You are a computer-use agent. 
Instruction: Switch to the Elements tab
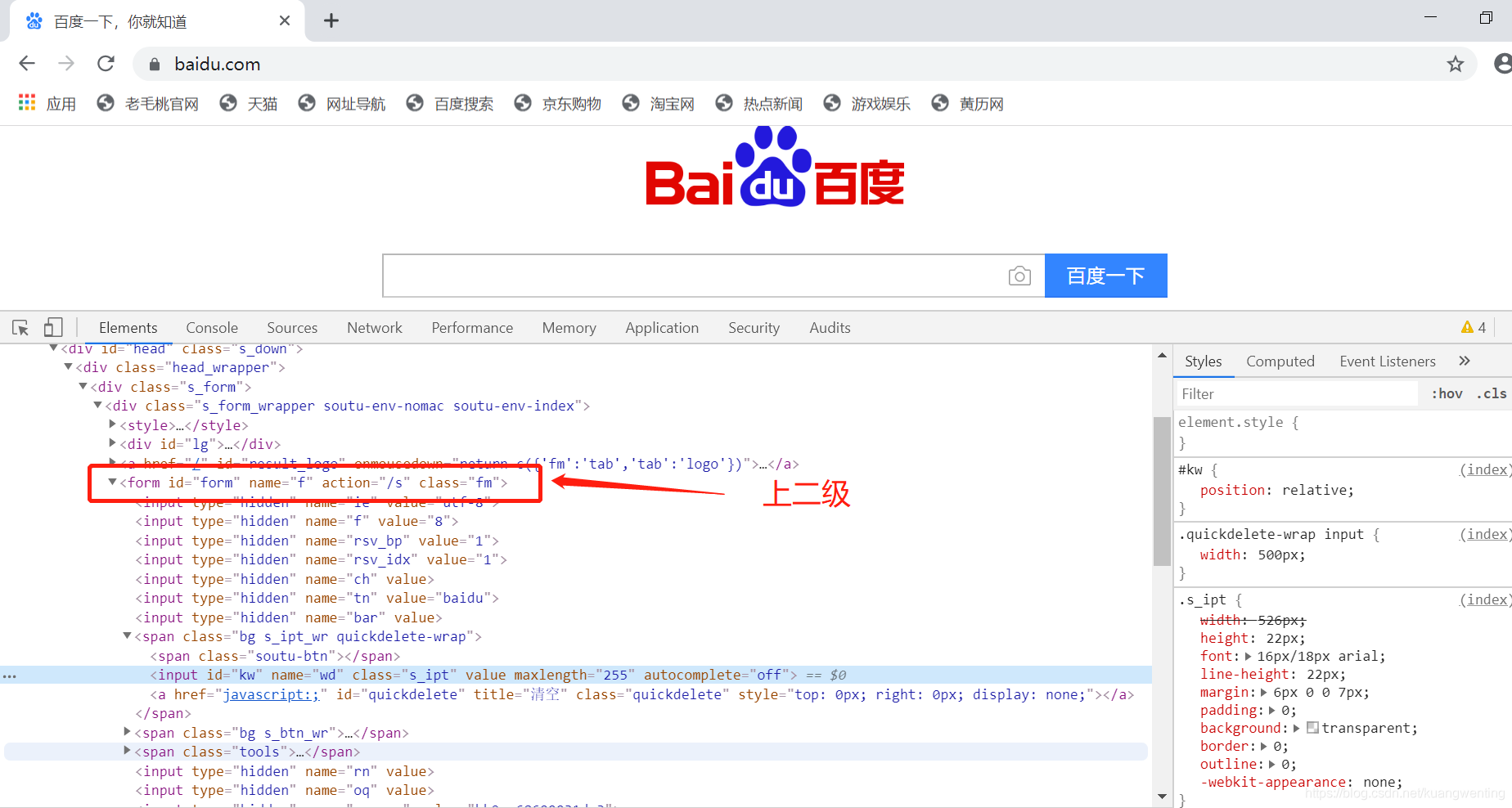pos(128,328)
